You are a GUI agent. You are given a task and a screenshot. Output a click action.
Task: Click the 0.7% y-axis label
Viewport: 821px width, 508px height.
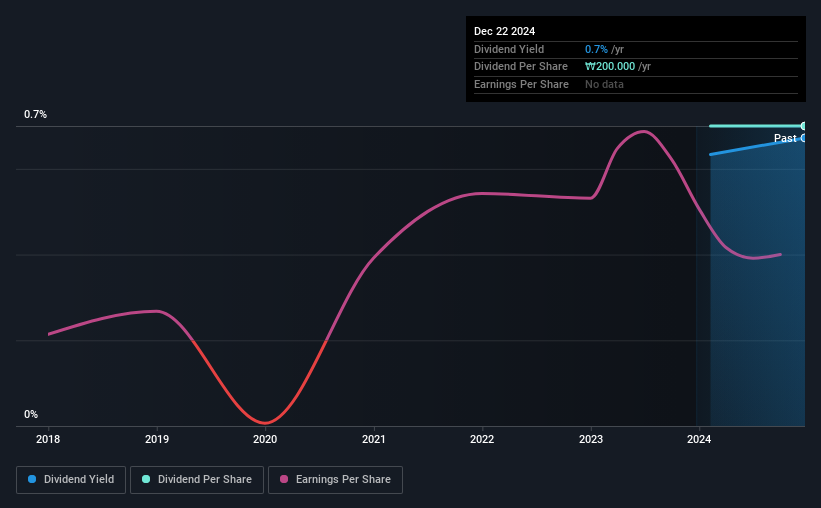tap(35, 114)
